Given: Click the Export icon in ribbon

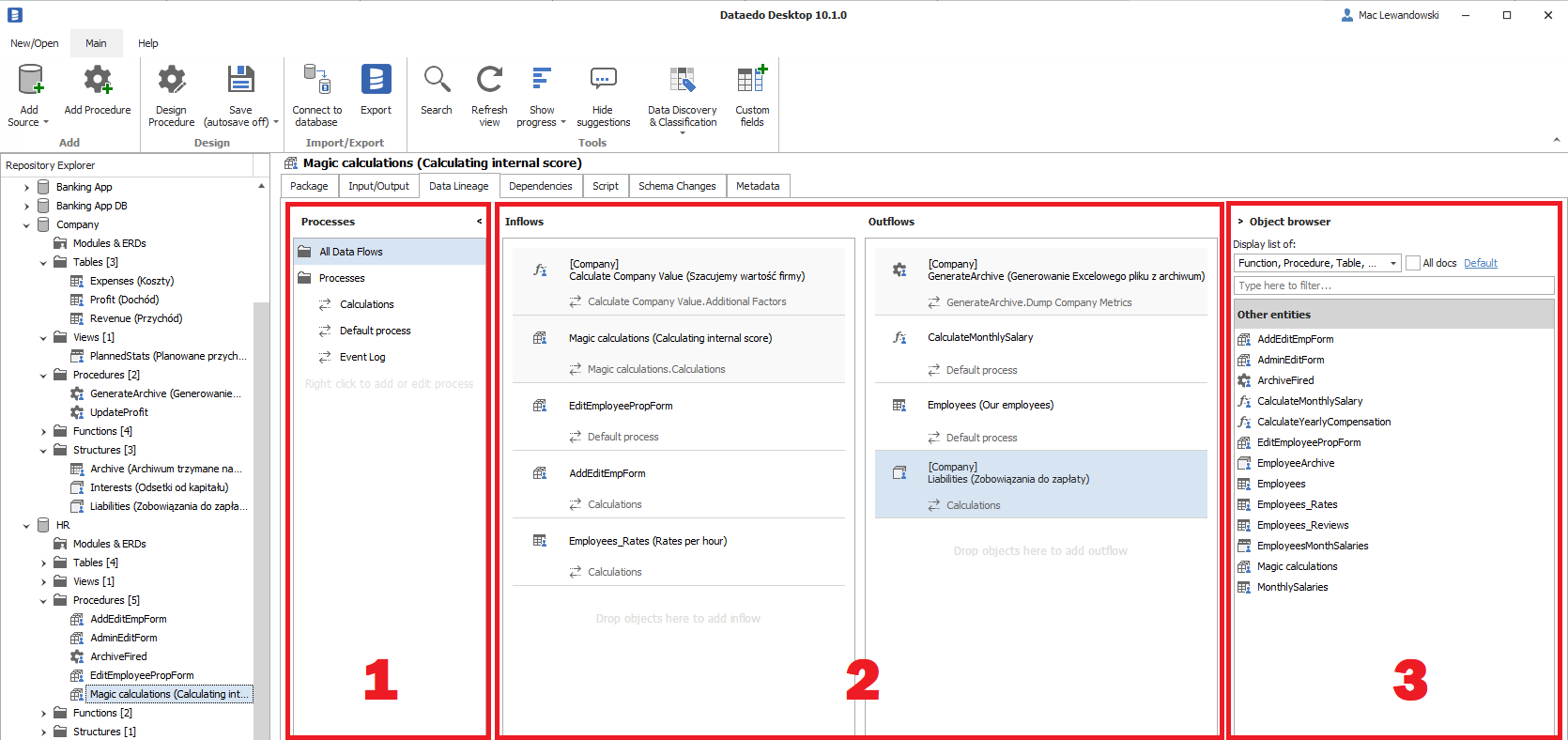Looking at the screenshot, I should [376, 82].
